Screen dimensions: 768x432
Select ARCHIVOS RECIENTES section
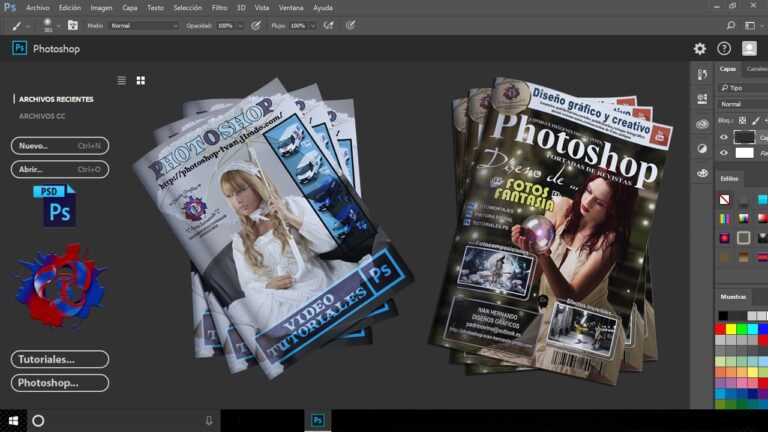click(x=56, y=99)
